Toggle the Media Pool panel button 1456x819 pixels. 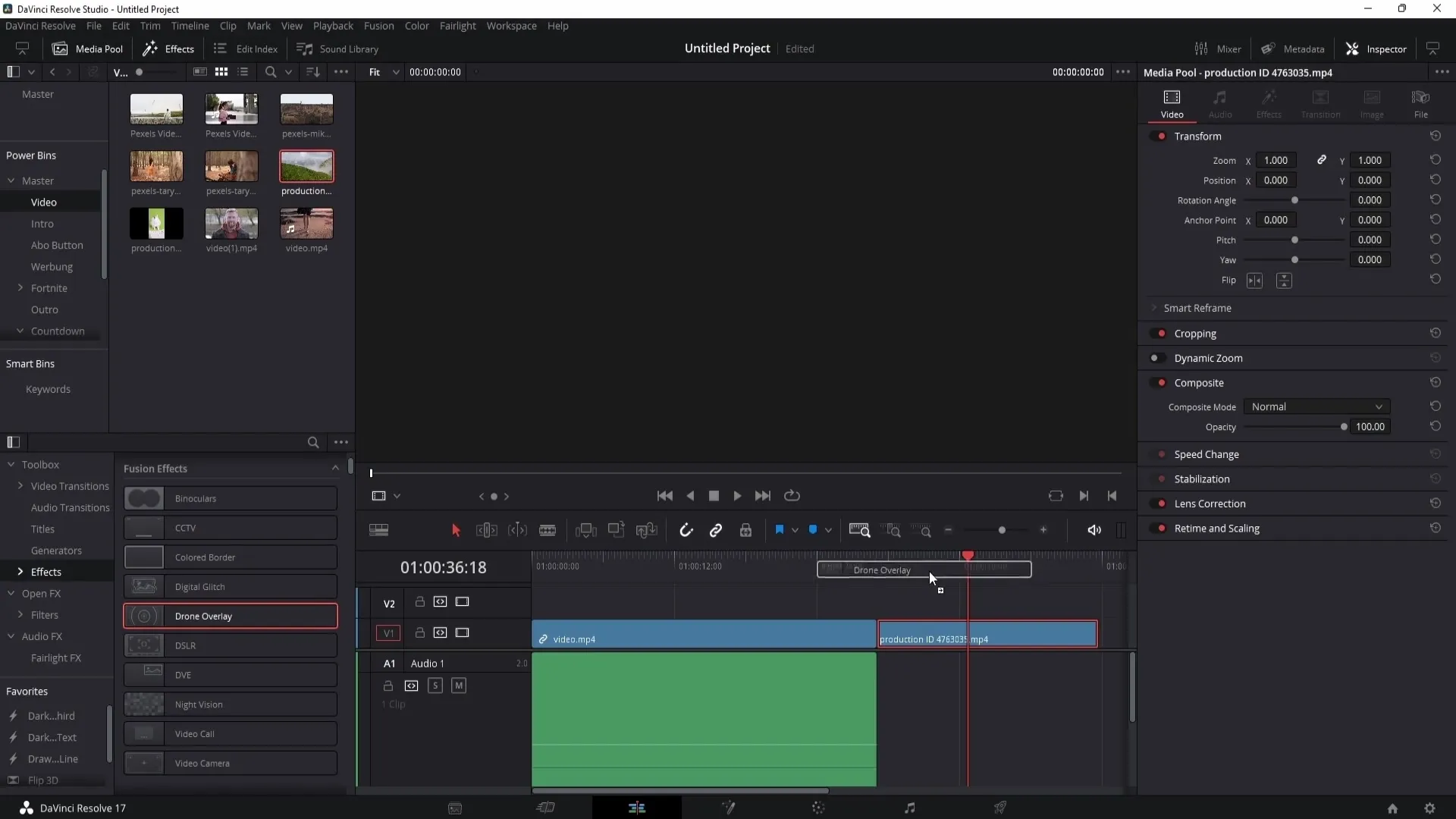click(x=87, y=49)
